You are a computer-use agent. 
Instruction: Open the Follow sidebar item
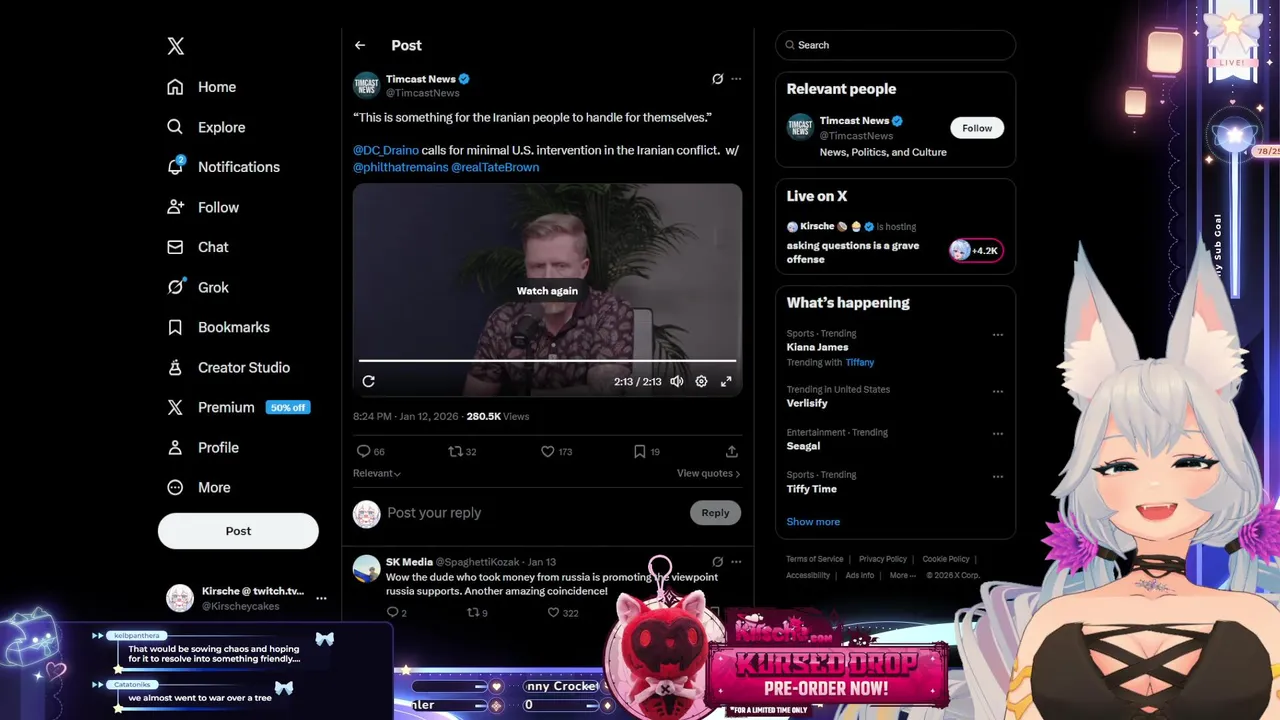204,207
